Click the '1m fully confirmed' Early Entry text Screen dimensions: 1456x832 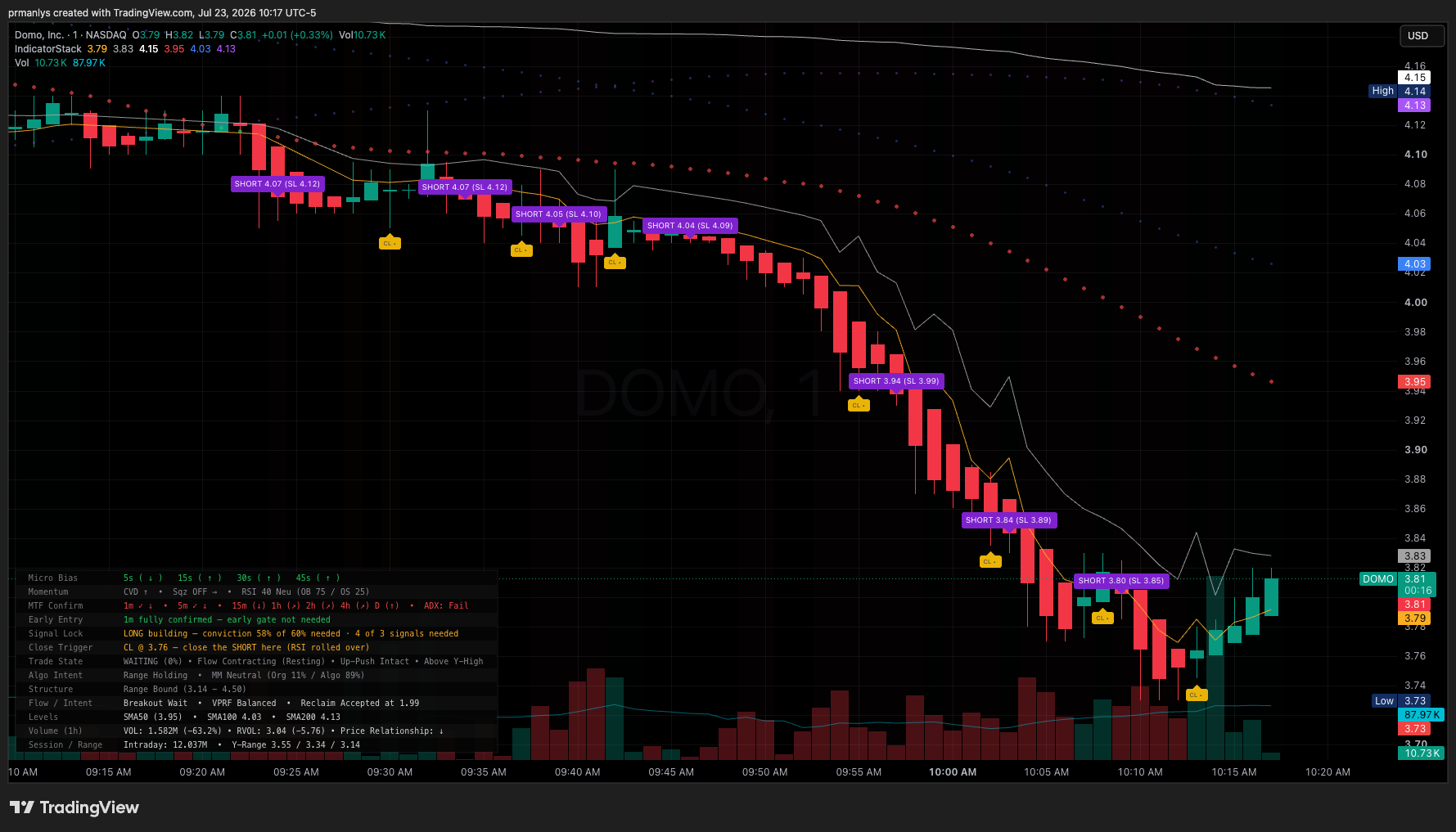click(227, 620)
